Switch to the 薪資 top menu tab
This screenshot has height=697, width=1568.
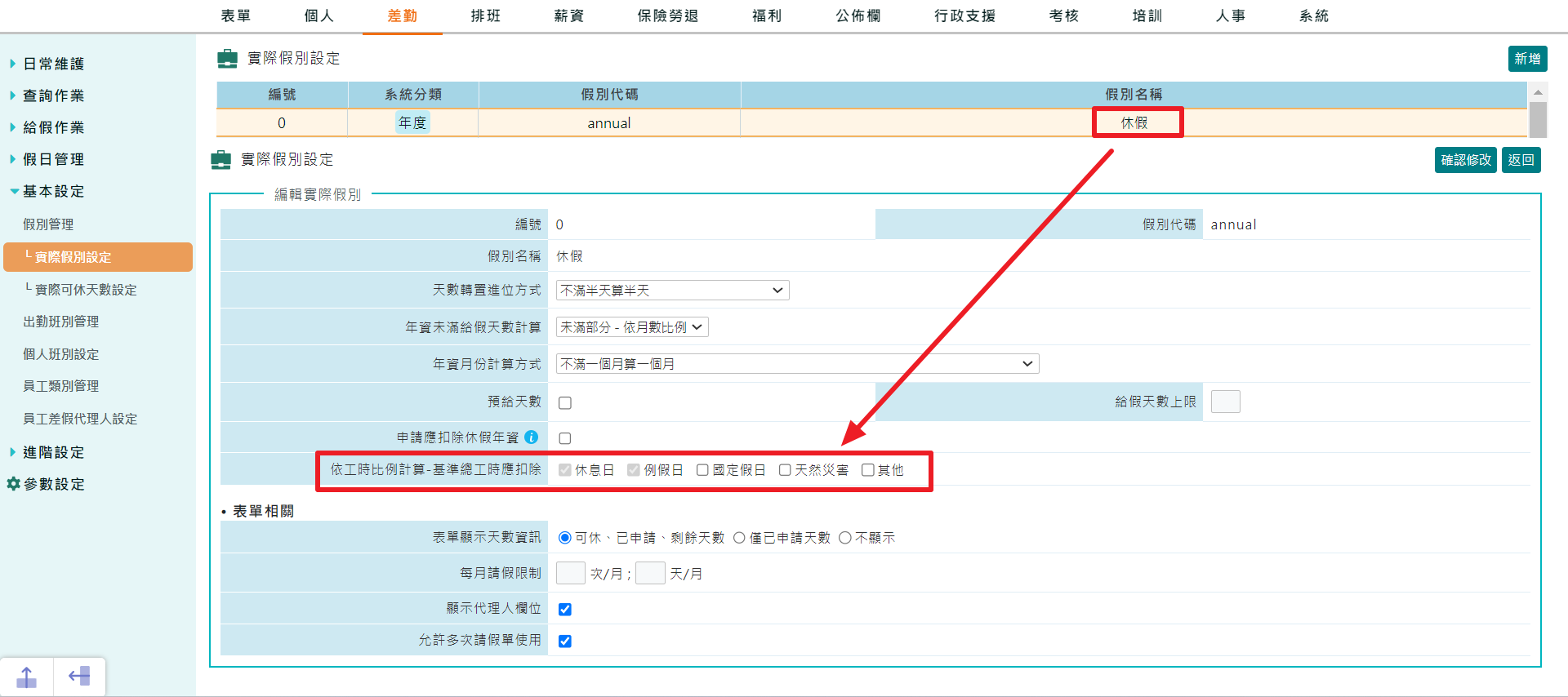click(568, 16)
